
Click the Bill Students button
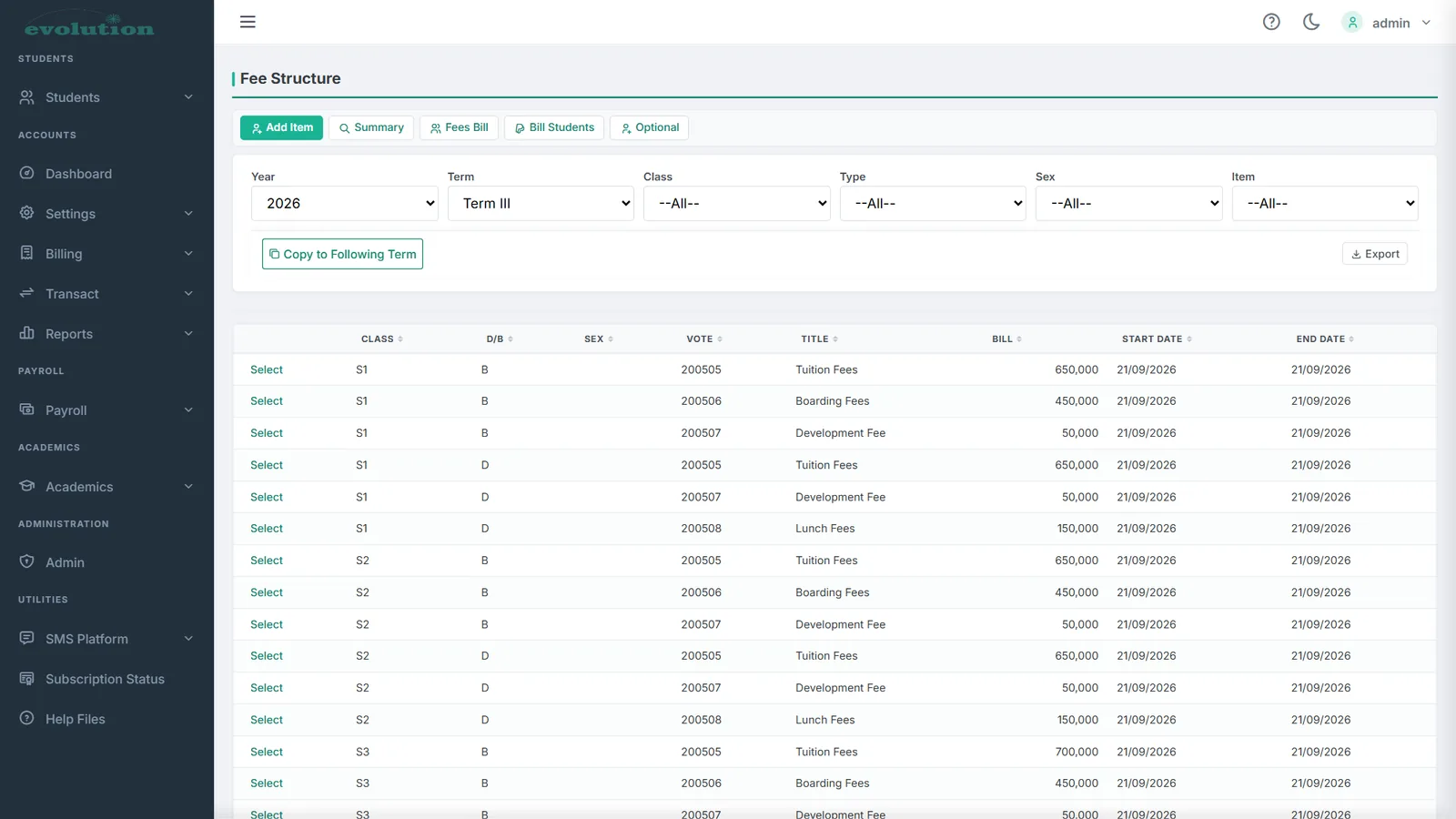click(x=554, y=127)
